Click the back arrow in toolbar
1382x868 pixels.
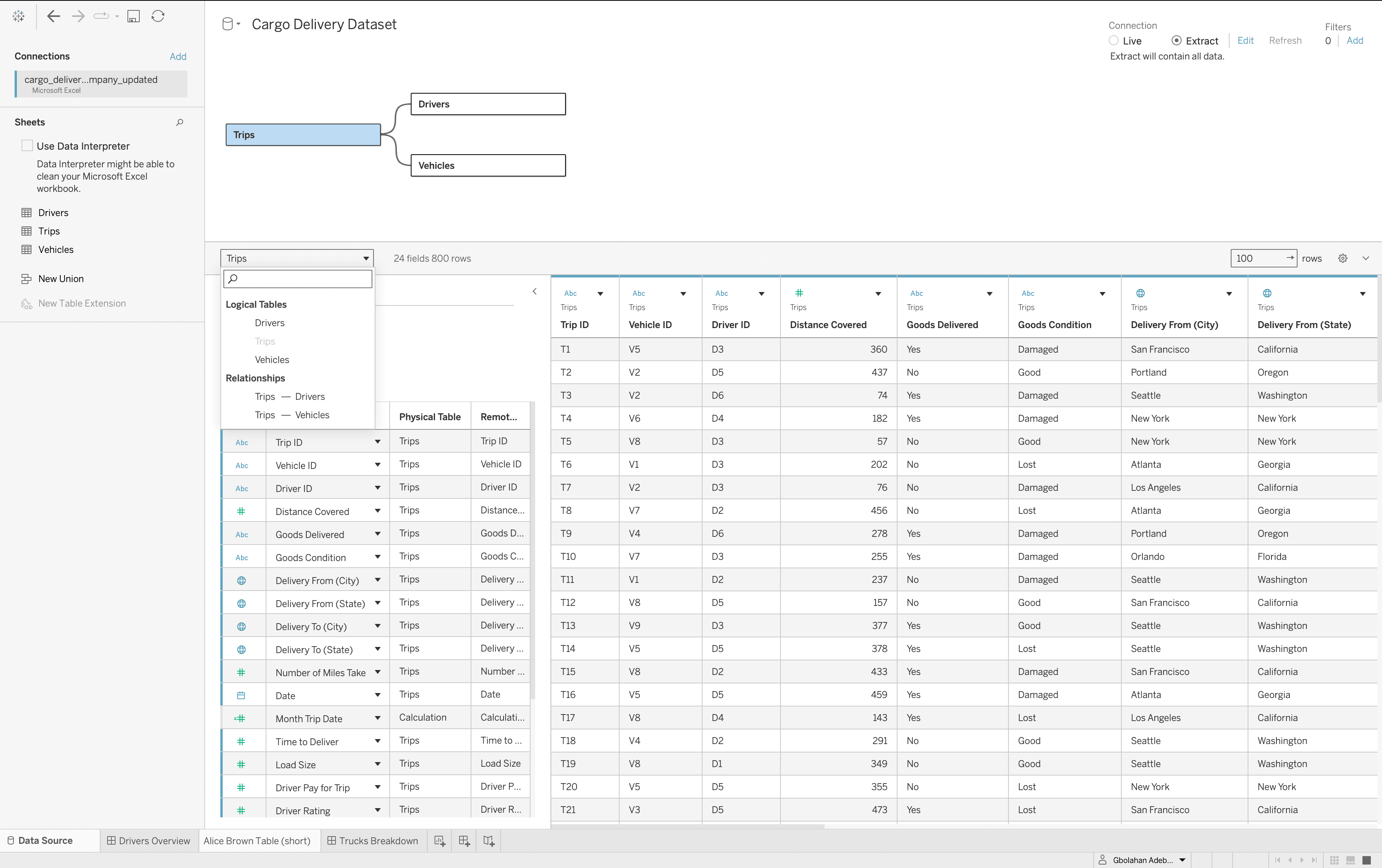pyautogui.click(x=53, y=16)
